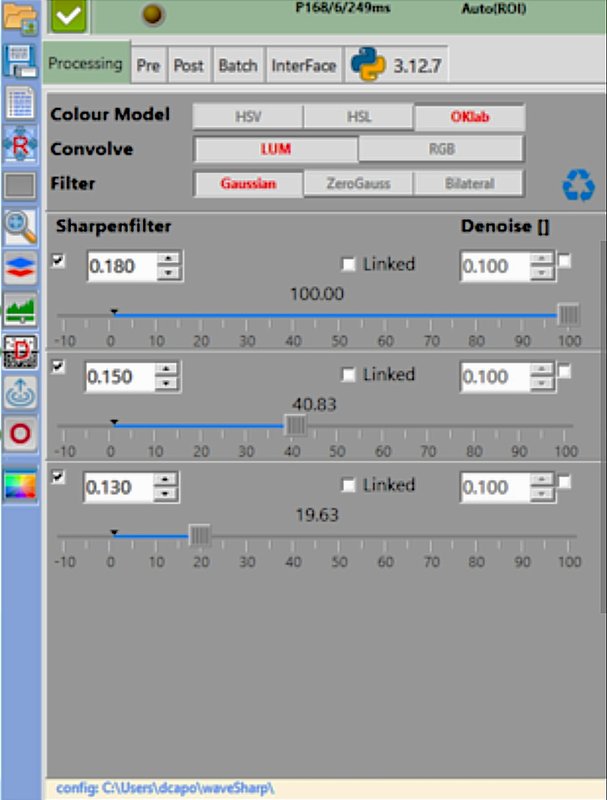Click the upload arrow sidebar icon
Image resolution: width=607 pixels, height=800 pixels.
click(x=20, y=392)
